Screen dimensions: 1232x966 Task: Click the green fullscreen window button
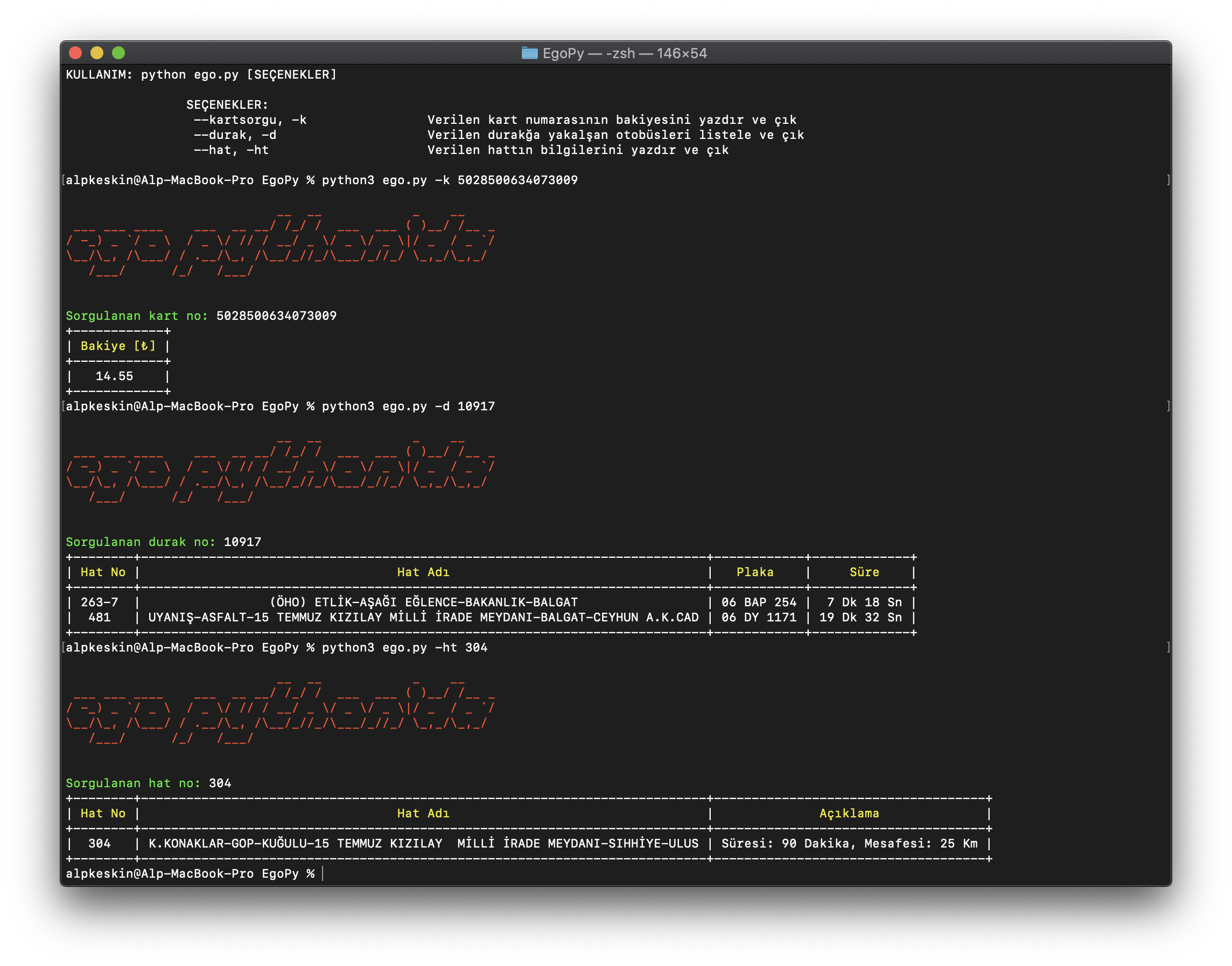[x=118, y=53]
